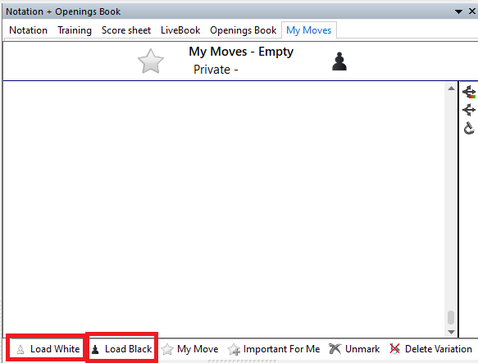Open the Training tab
Screen dimensions: 478x363
pyautogui.click(x=74, y=30)
